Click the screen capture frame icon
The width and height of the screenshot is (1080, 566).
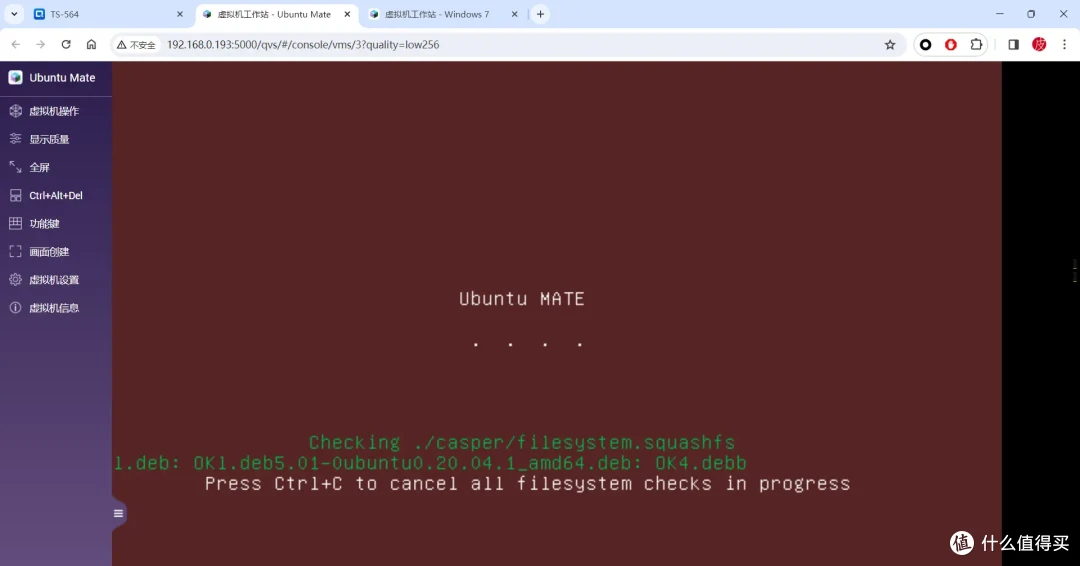tap(15, 252)
